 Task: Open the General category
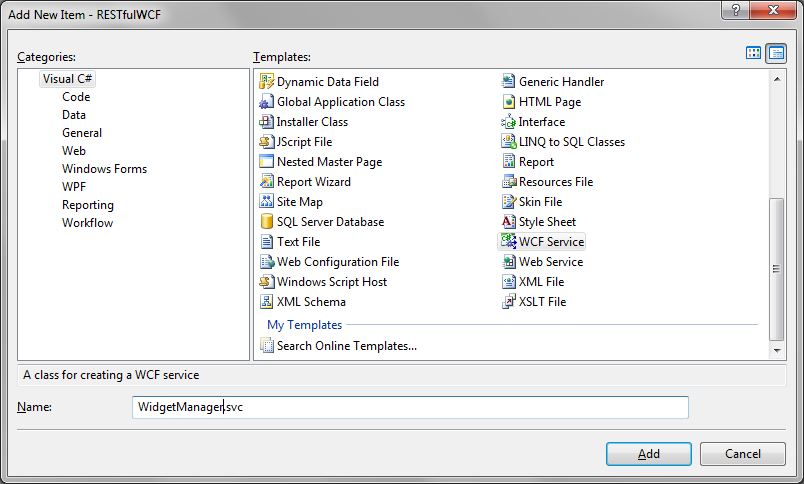tap(82, 133)
